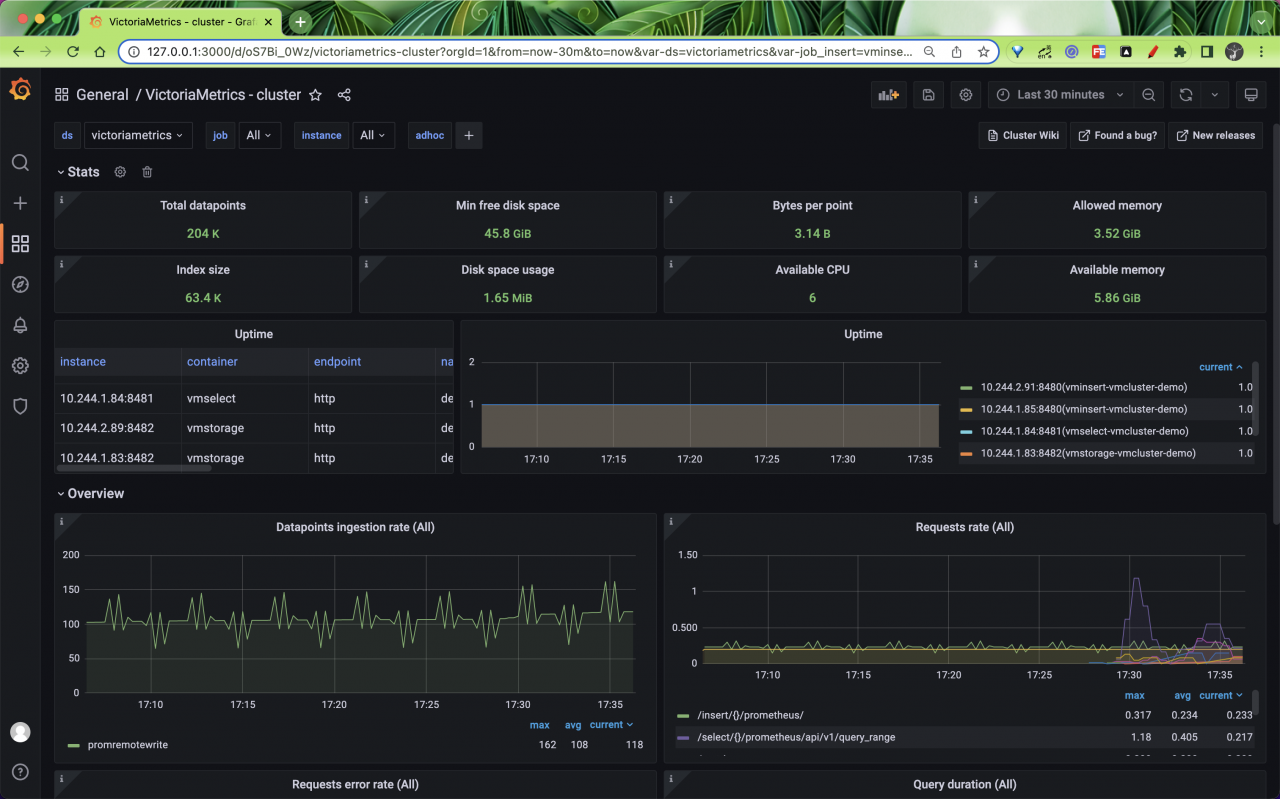Open the victoriametrics datasource dropdown
Image resolution: width=1280 pixels, height=799 pixels.
[x=138, y=135]
